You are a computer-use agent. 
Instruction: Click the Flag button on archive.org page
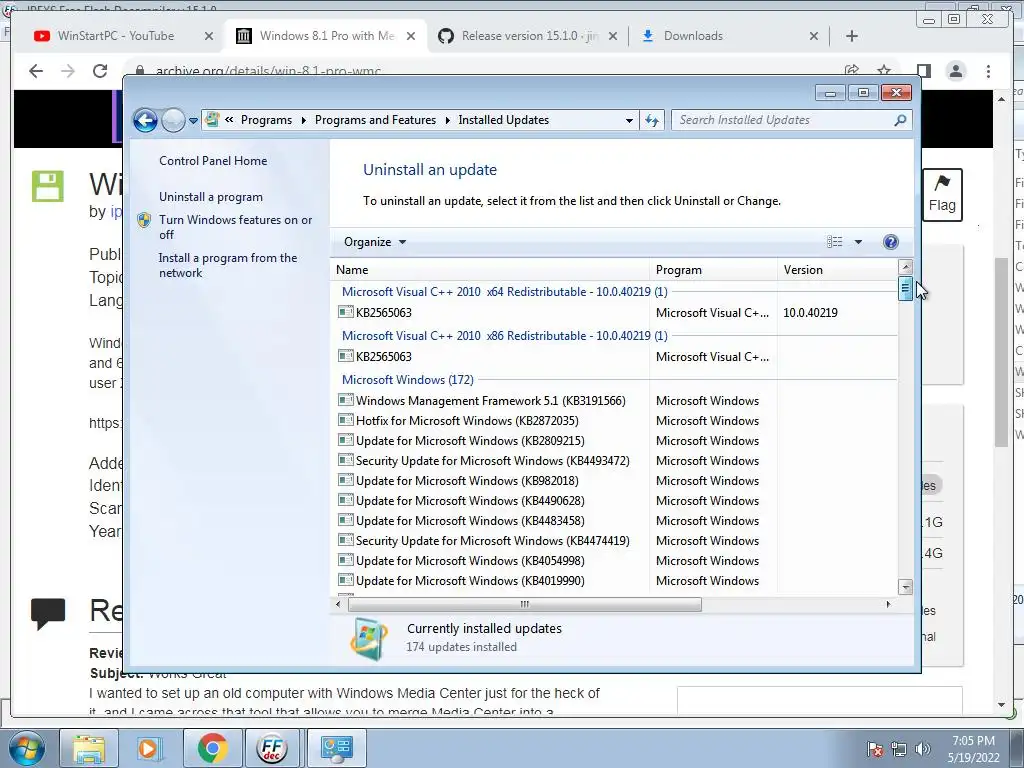click(942, 195)
